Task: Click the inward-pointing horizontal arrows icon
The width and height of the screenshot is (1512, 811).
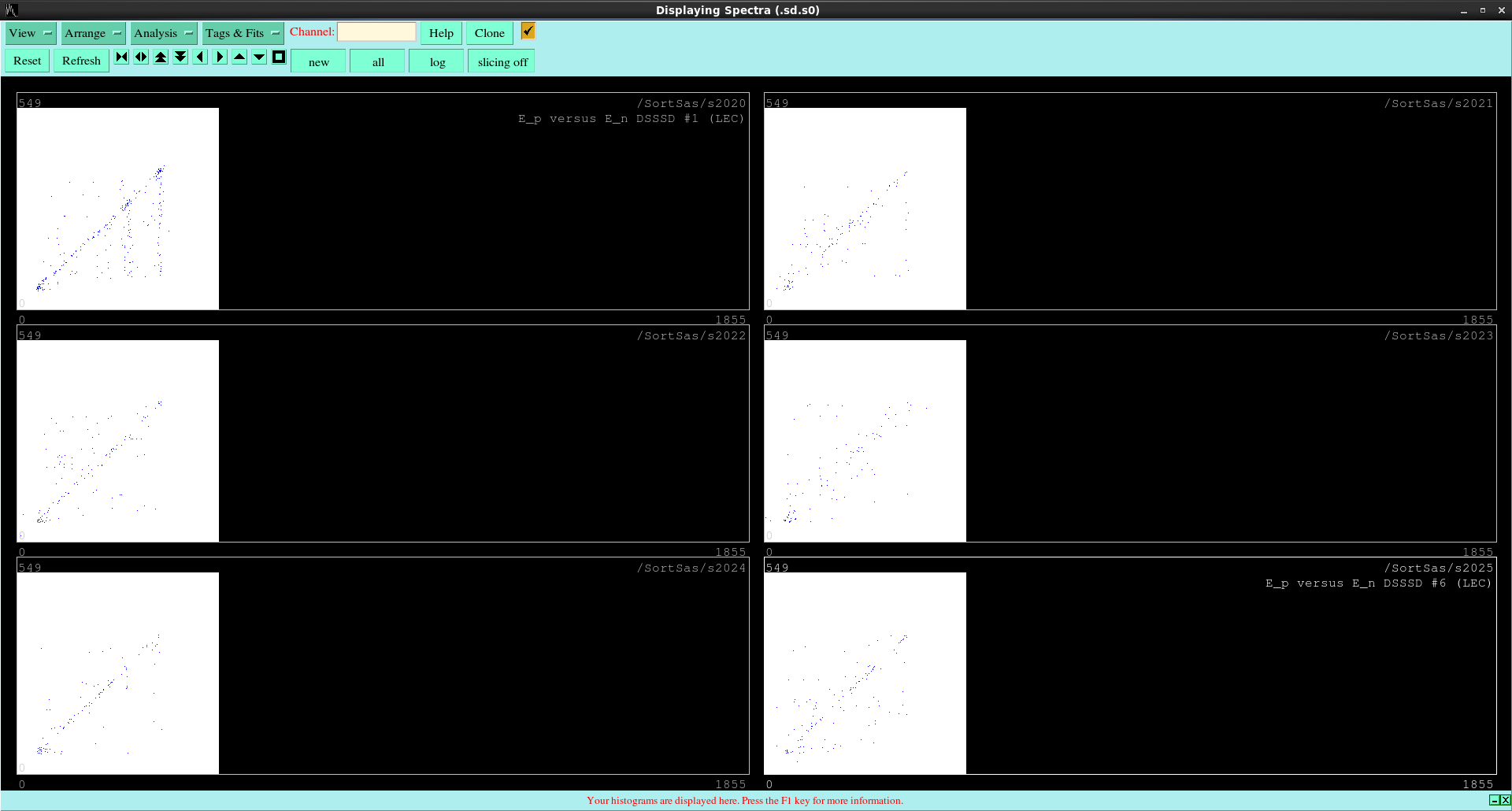Action: [x=121, y=57]
